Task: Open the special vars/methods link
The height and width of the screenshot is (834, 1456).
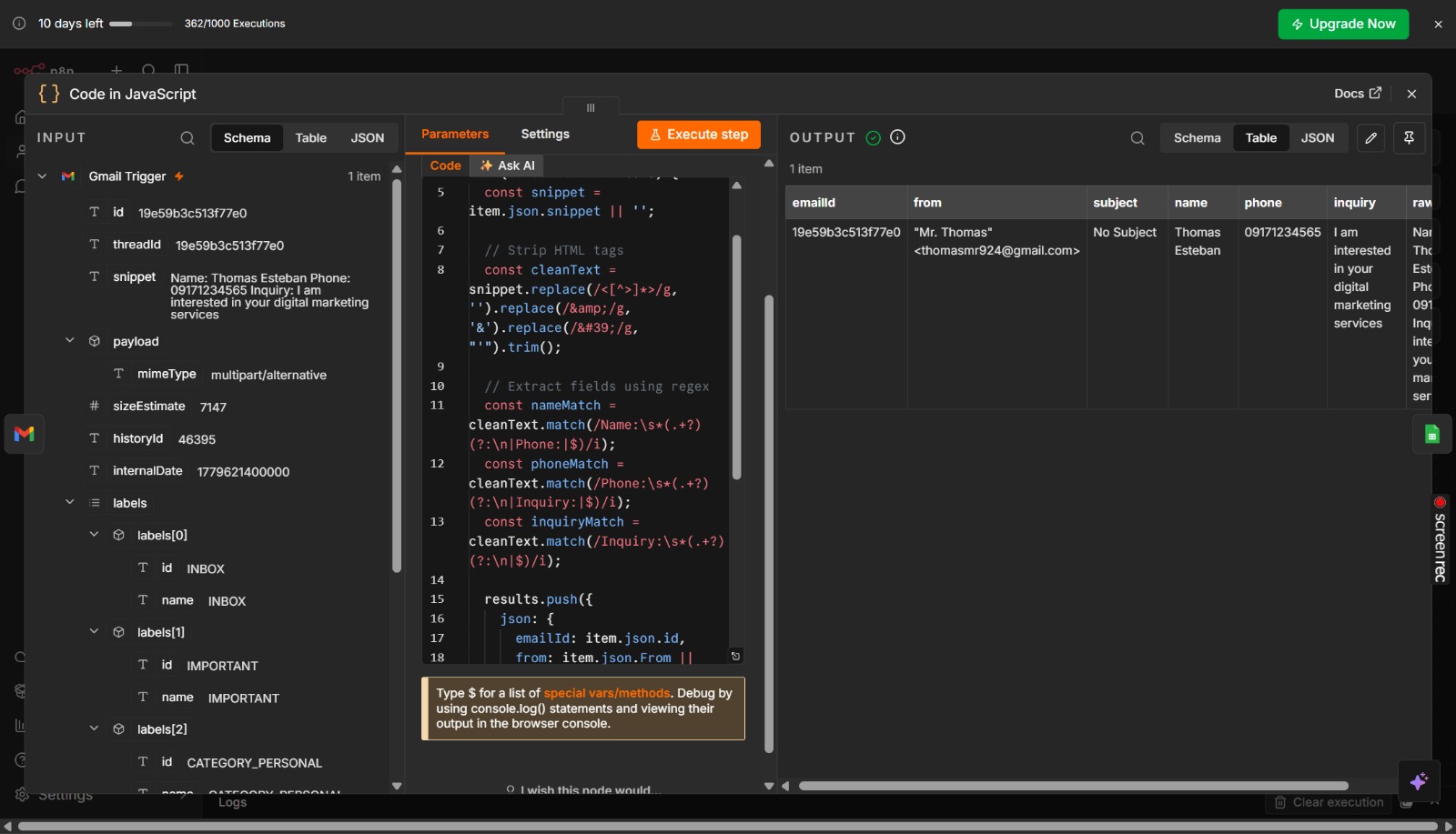Action: click(607, 693)
